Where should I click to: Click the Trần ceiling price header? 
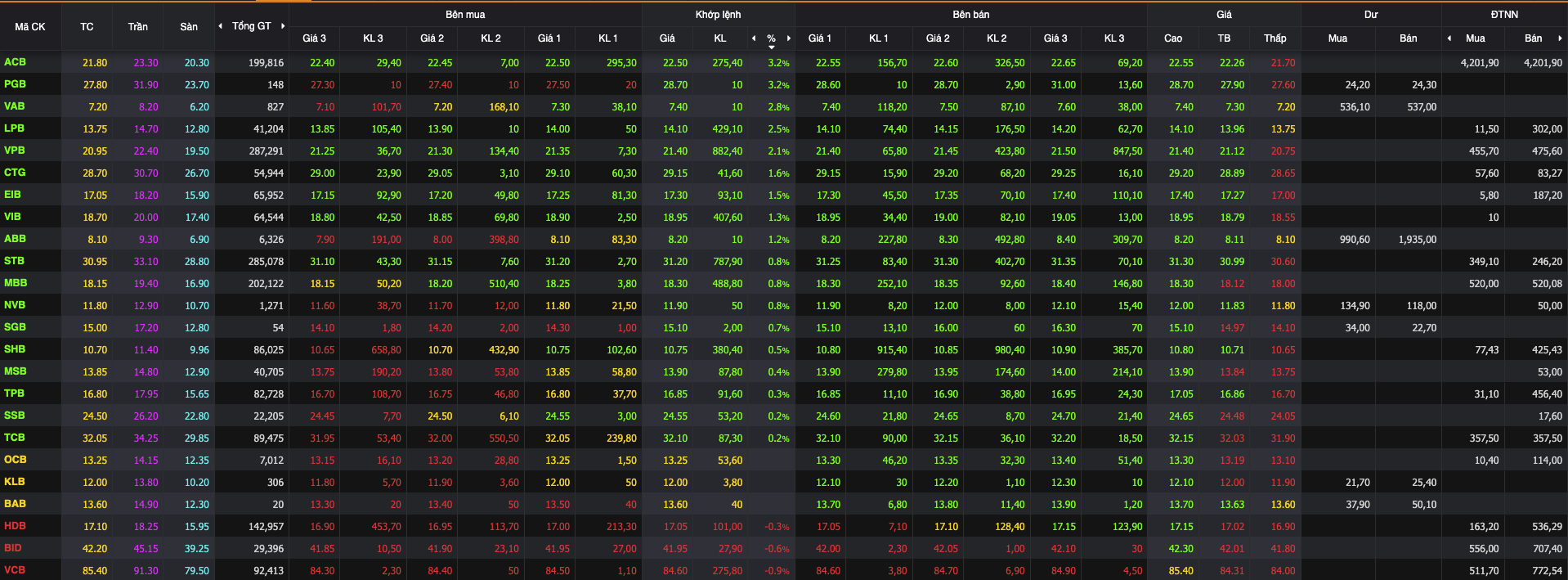138,27
